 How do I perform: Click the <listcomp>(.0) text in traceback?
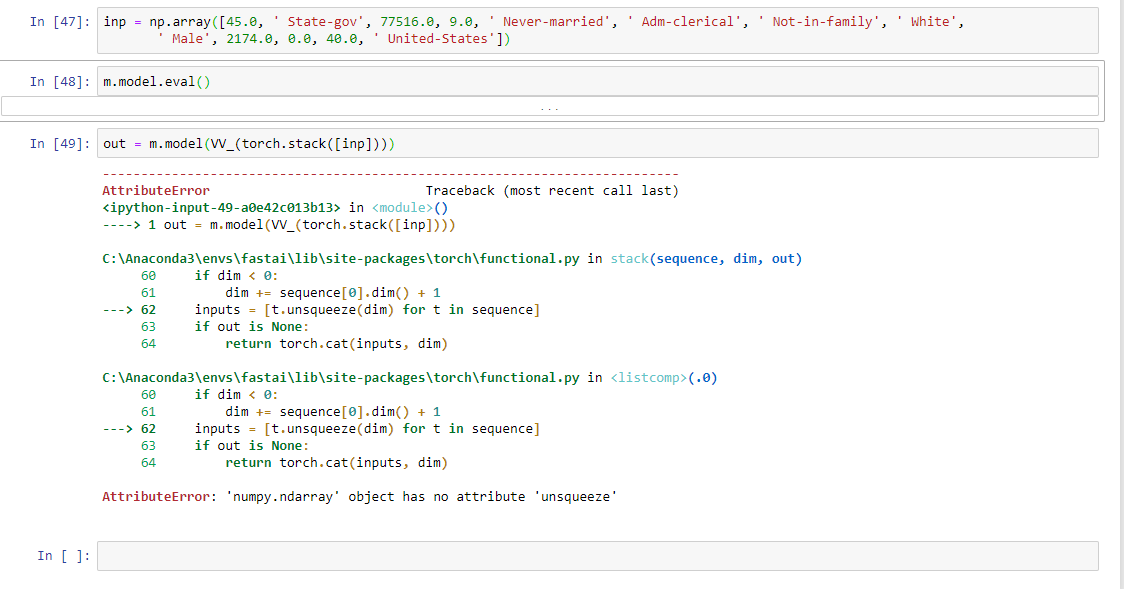pos(663,378)
